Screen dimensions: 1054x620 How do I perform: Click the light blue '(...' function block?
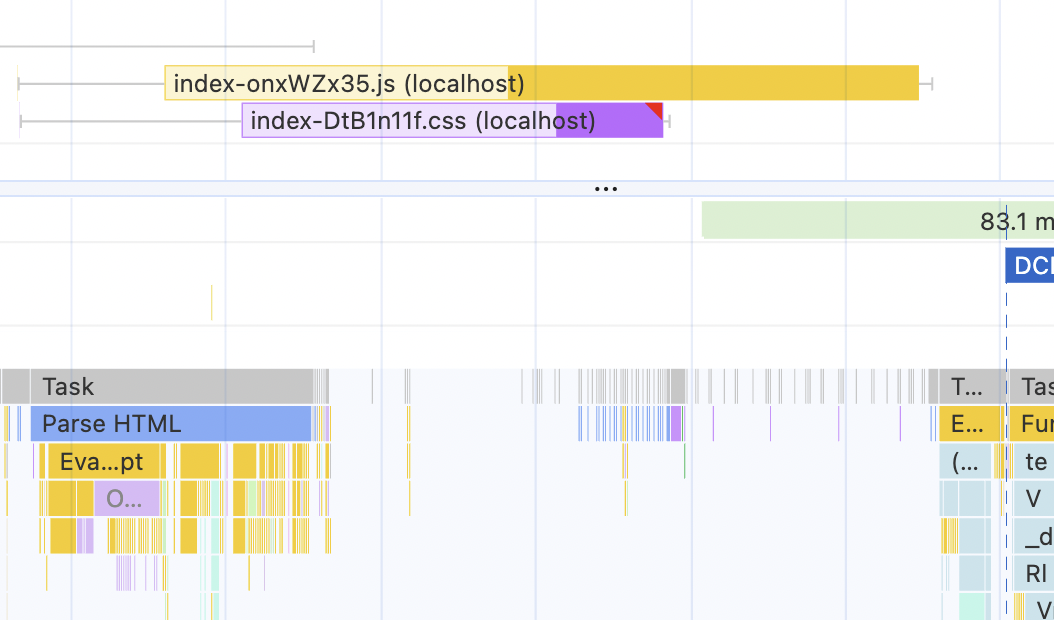[x=965, y=462]
